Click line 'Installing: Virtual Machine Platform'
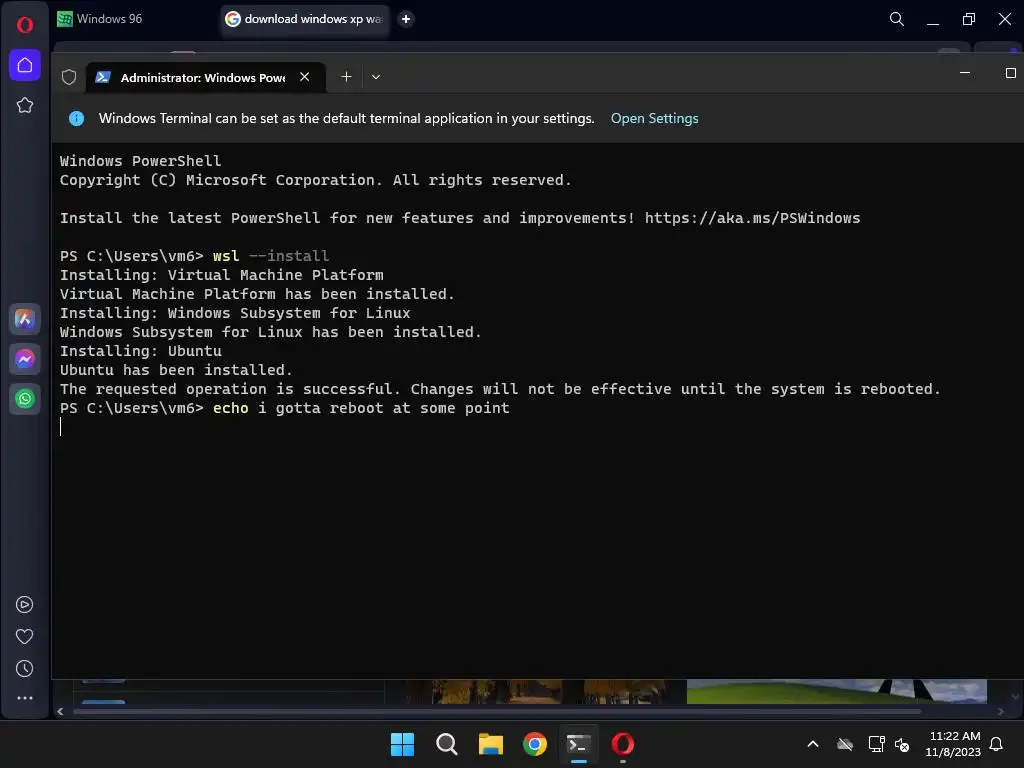The width and height of the screenshot is (1024, 768). [221, 275]
